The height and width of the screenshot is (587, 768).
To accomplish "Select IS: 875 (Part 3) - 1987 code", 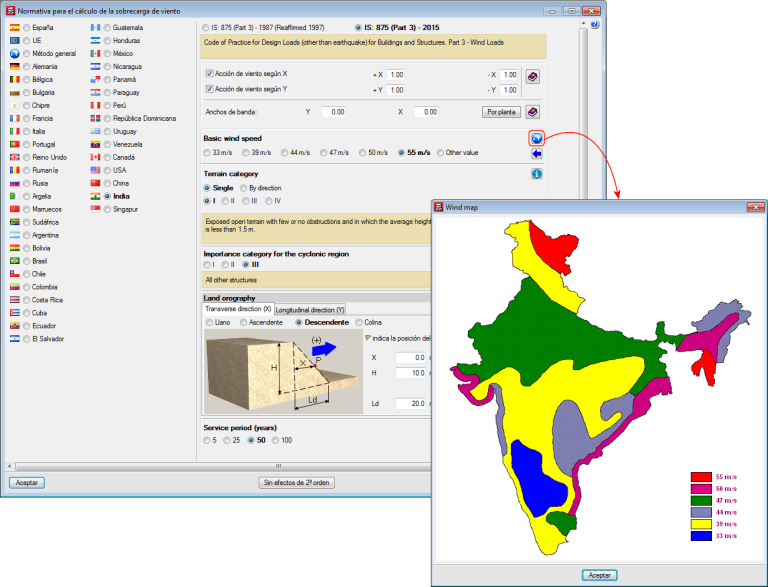I will tap(206, 28).
